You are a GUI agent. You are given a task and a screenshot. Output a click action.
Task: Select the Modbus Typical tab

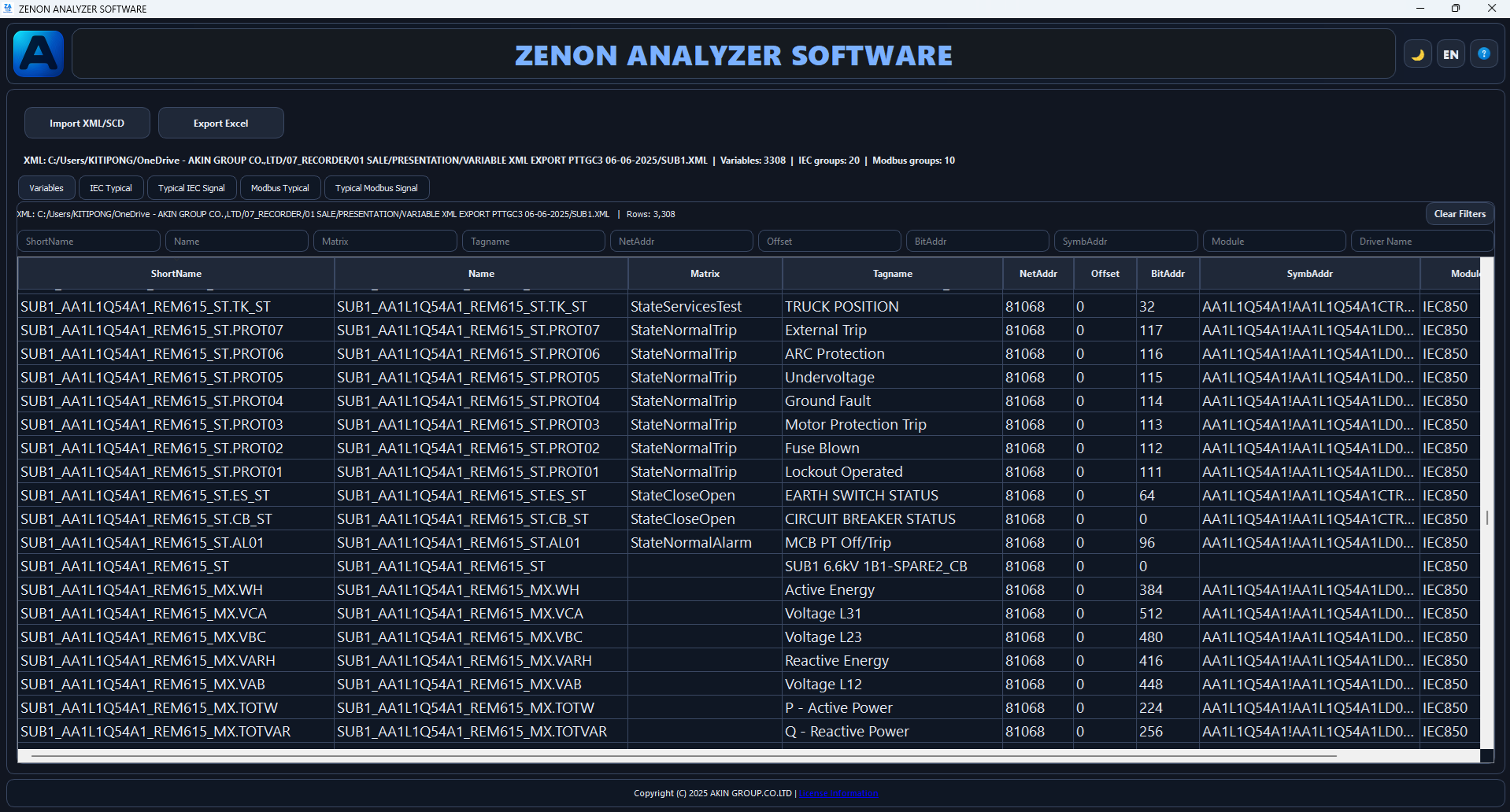coord(280,188)
